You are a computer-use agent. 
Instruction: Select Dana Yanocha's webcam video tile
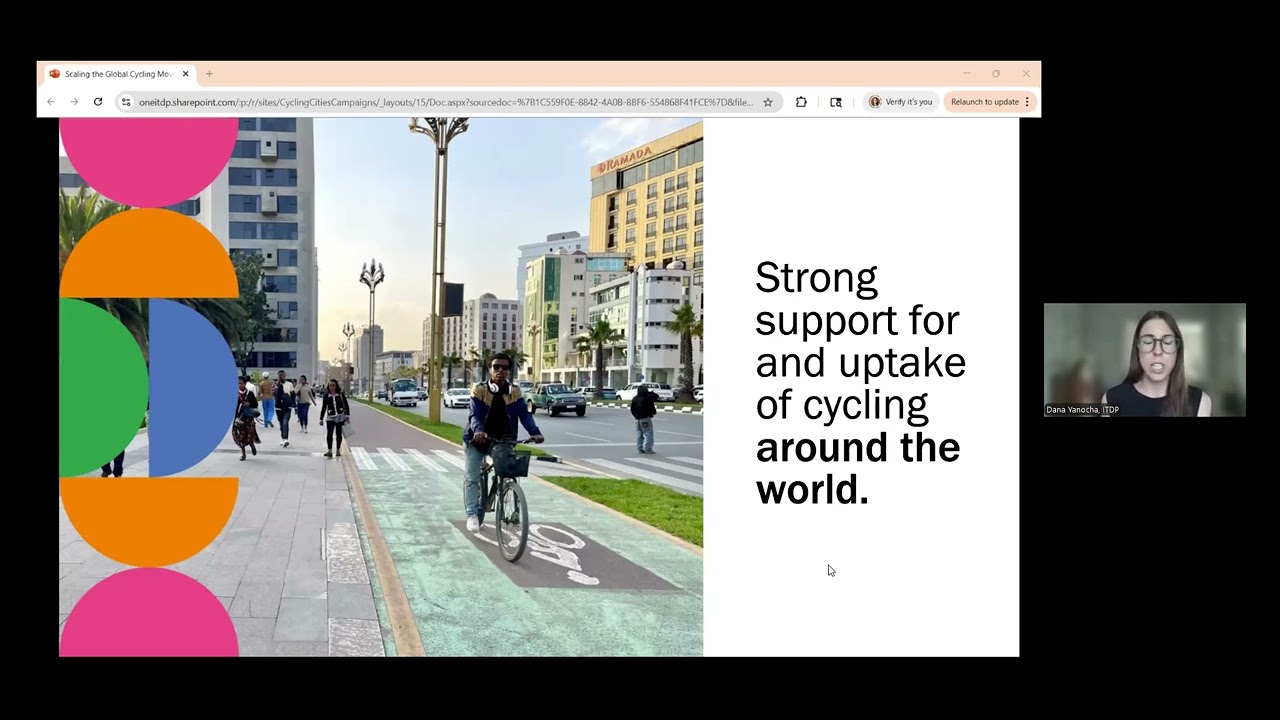tap(1145, 360)
